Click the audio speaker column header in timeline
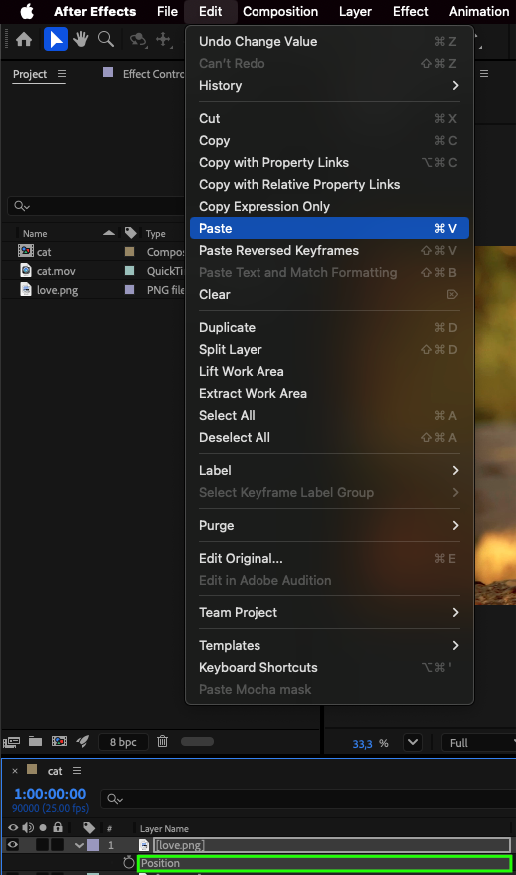Viewport: 516px width, 875px height. (28, 828)
